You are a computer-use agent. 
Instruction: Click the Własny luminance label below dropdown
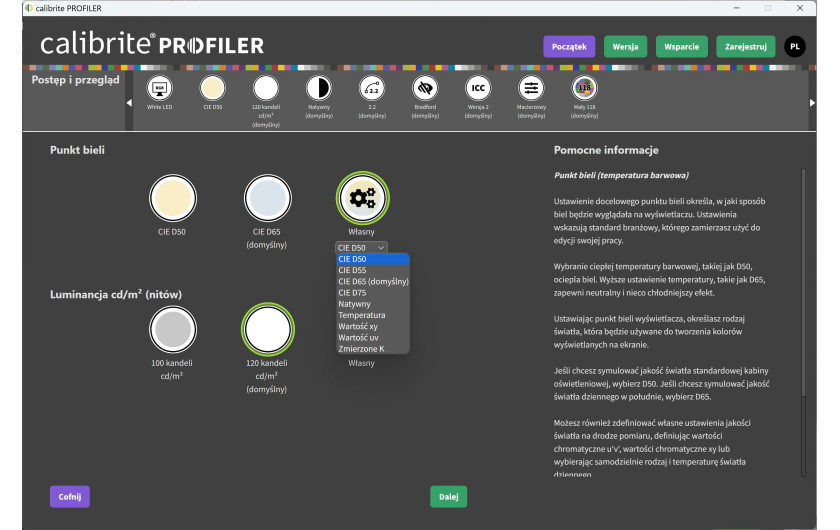point(361,363)
